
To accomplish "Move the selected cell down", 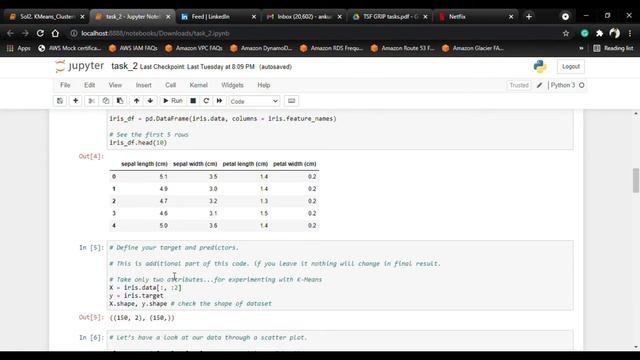I will (x=150, y=101).
